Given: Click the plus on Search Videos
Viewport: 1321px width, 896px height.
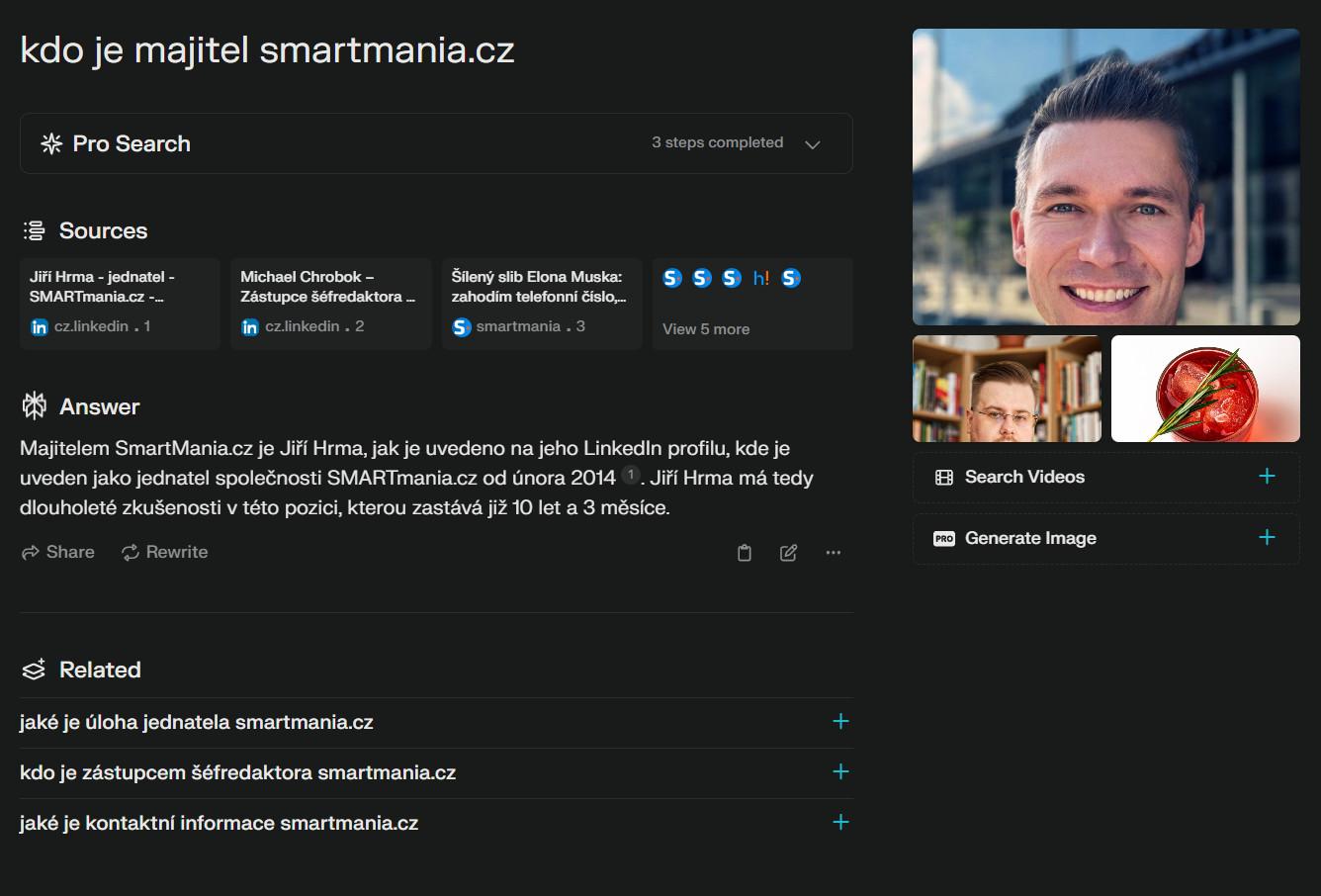Looking at the screenshot, I should click(1267, 477).
